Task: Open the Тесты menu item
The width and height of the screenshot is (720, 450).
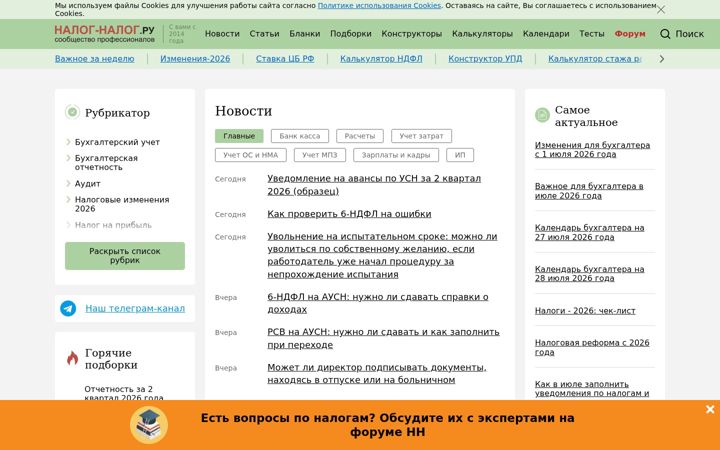Action: click(x=591, y=34)
